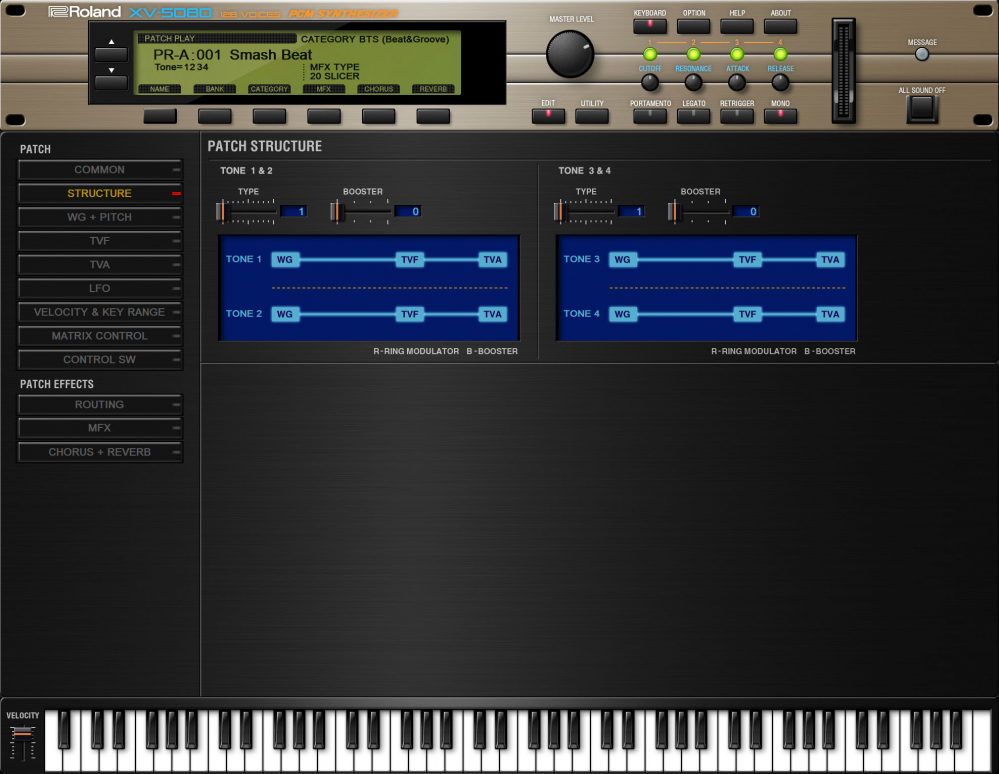The image size is (999, 774).
Task: Click the Tone 1 & 2 BOOSTER slider
Action: point(360,211)
